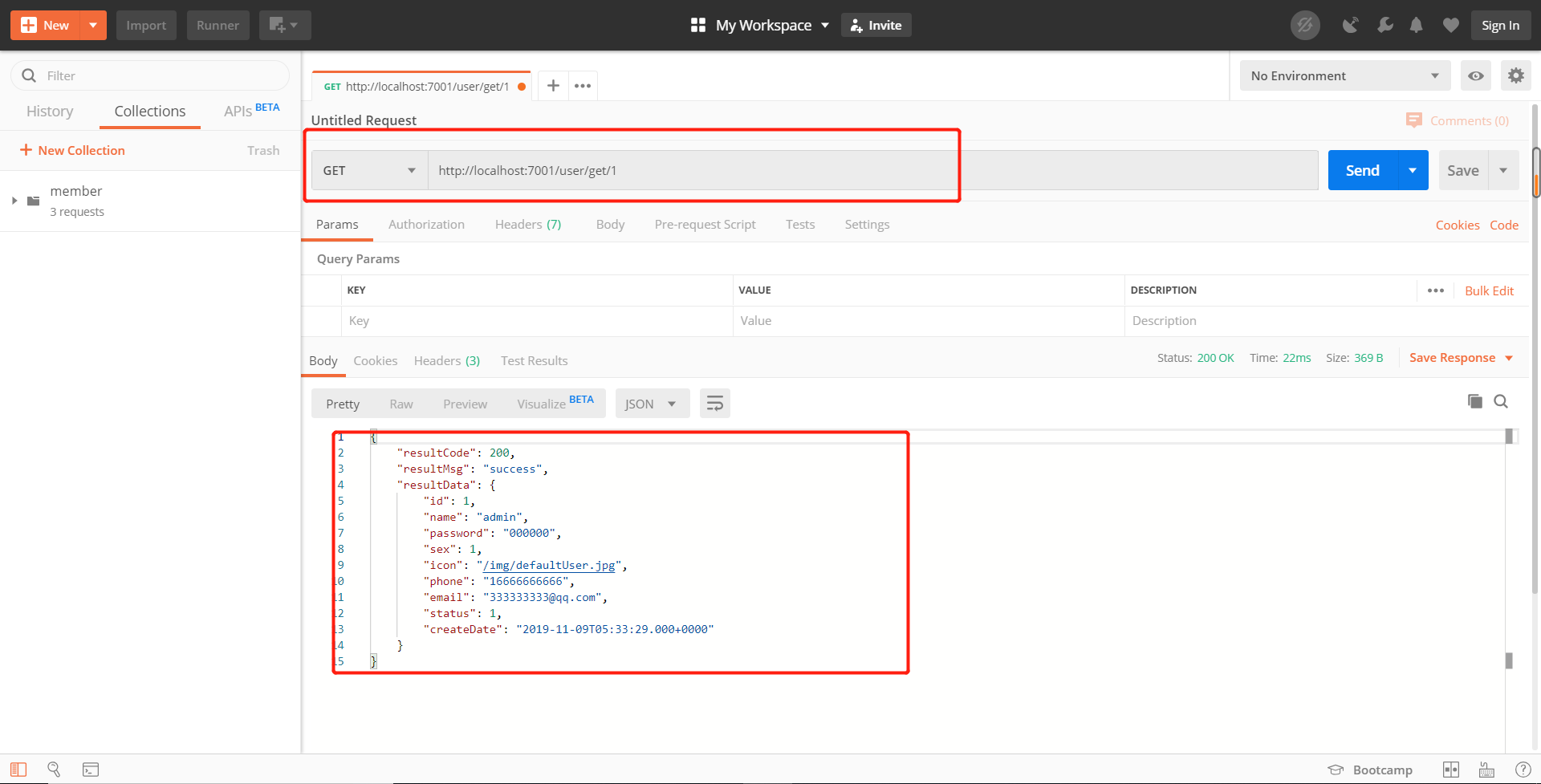
Task: Open the No Environment selector
Action: (x=1345, y=75)
